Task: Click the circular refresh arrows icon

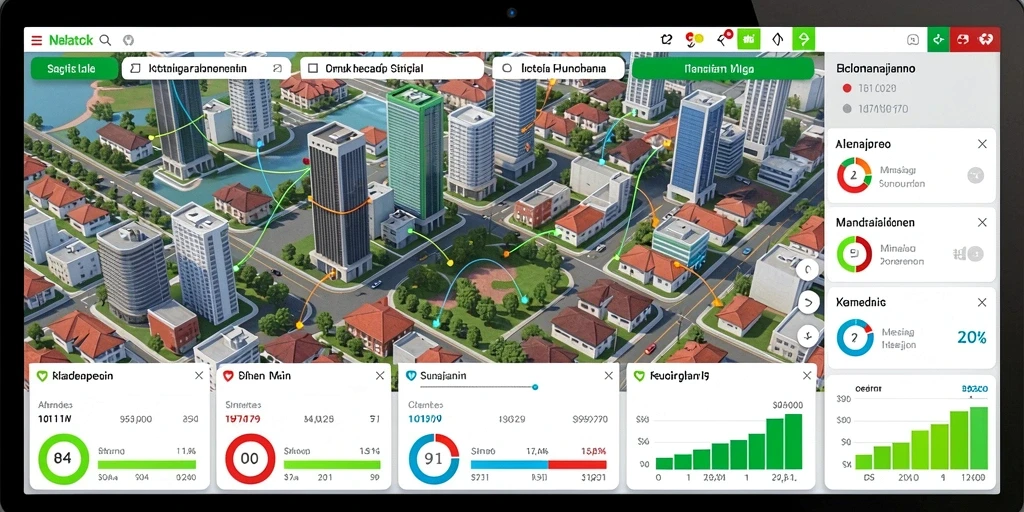Action: [x=666, y=40]
